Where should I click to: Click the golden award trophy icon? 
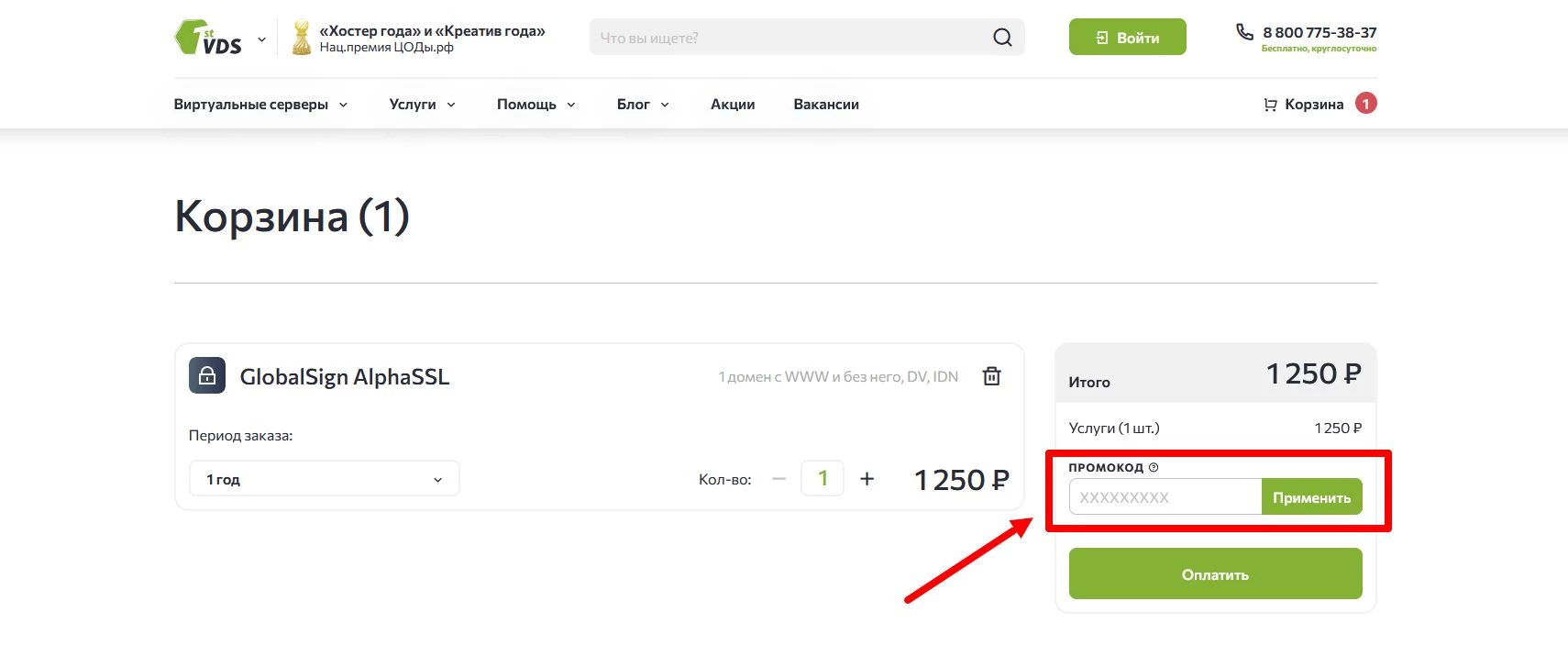pyautogui.click(x=301, y=39)
